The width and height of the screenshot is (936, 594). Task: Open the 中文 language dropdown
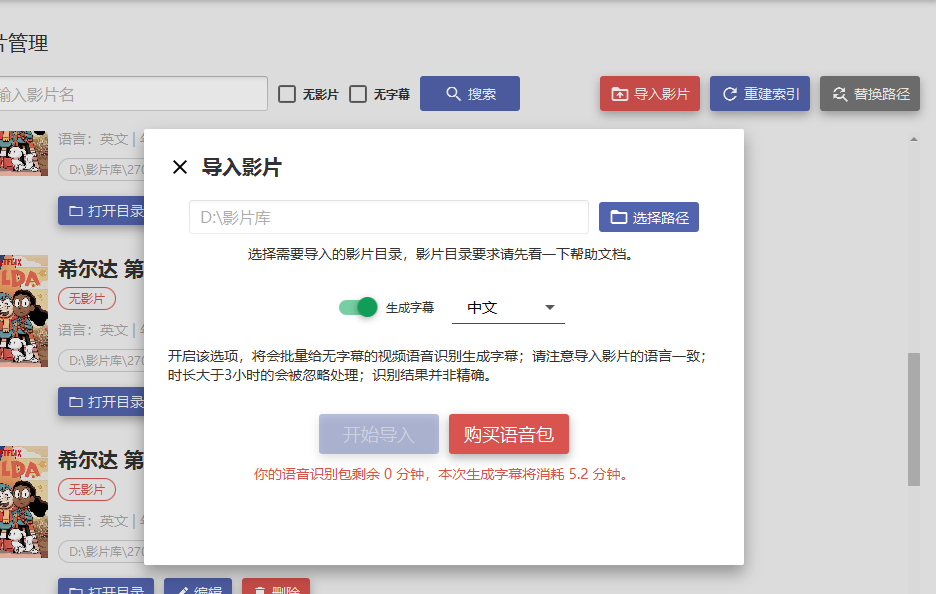click(x=508, y=307)
